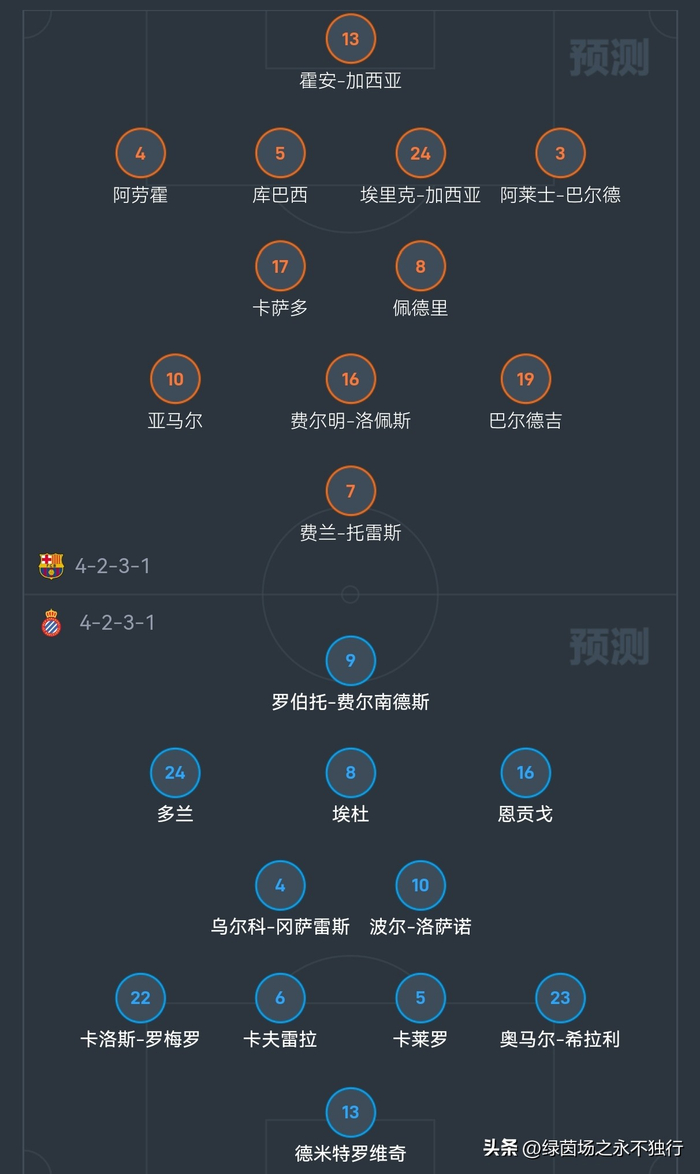Click the Espanyol club crest icon

tap(51, 623)
